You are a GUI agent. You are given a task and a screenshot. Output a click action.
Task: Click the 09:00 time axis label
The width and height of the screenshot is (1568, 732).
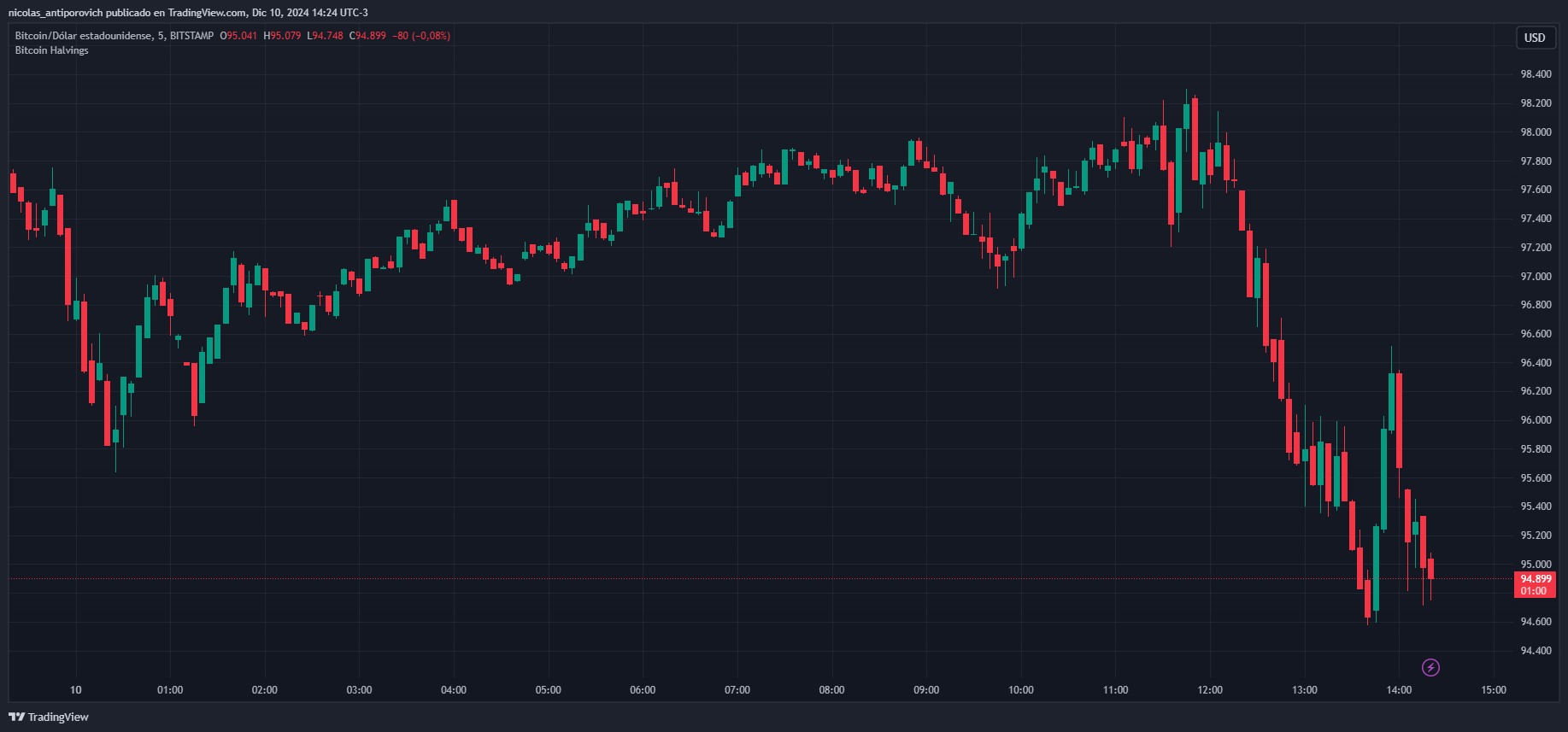[x=926, y=690]
